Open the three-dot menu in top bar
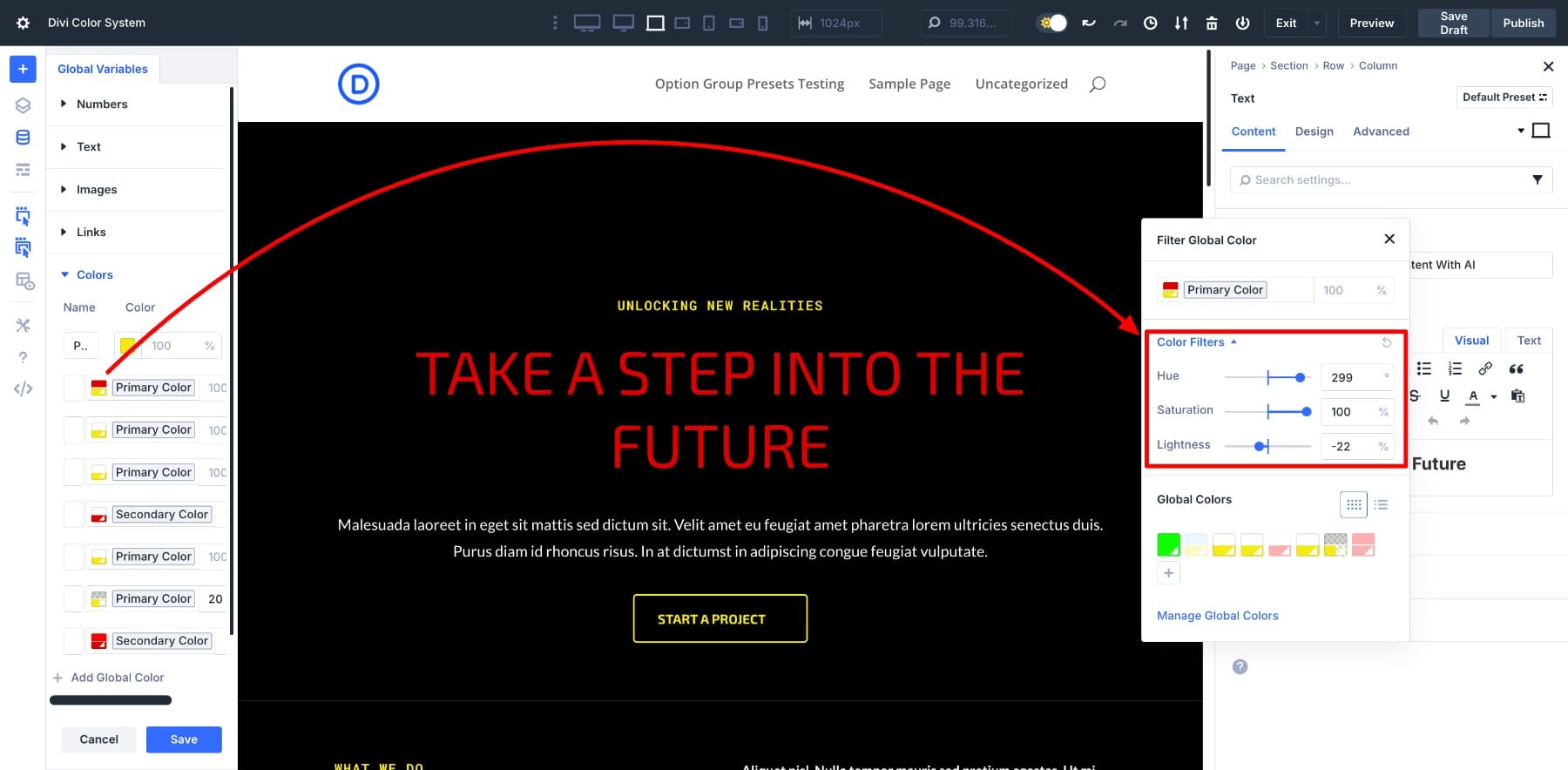 (x=555, y=23)
